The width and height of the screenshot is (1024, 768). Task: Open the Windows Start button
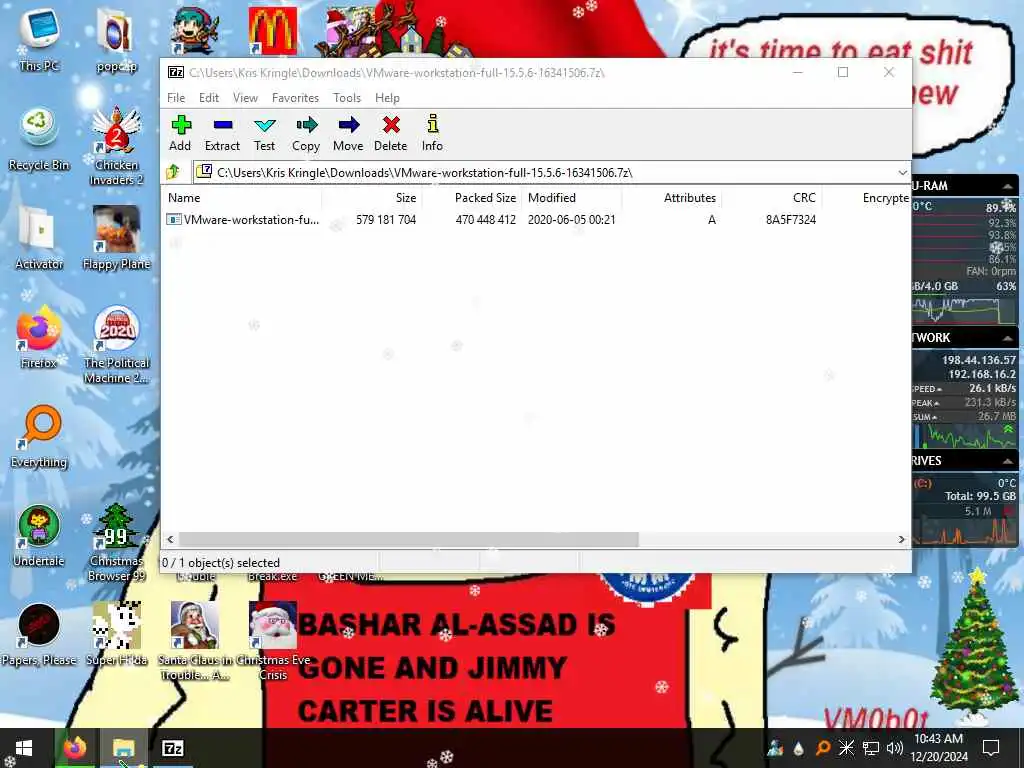(x=24, y=748)
